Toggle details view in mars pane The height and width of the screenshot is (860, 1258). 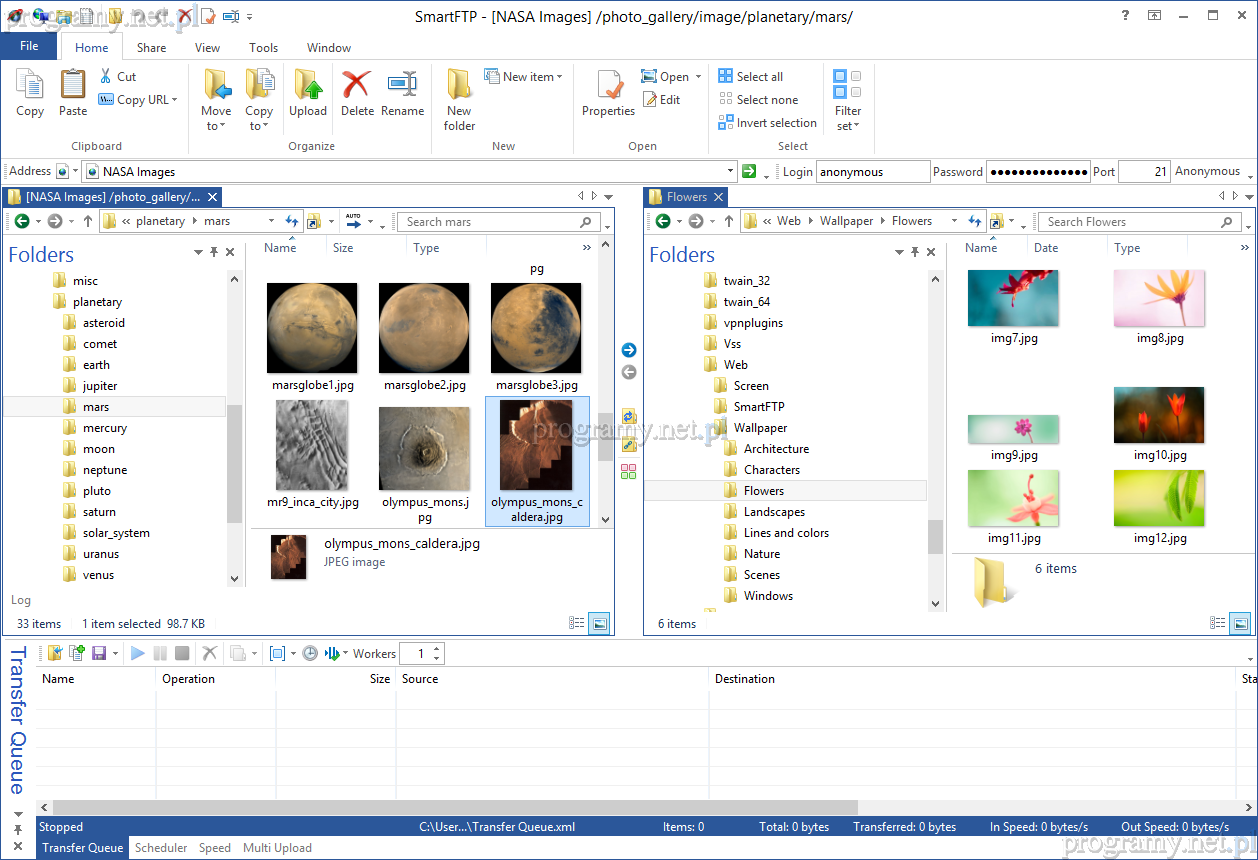577,623
